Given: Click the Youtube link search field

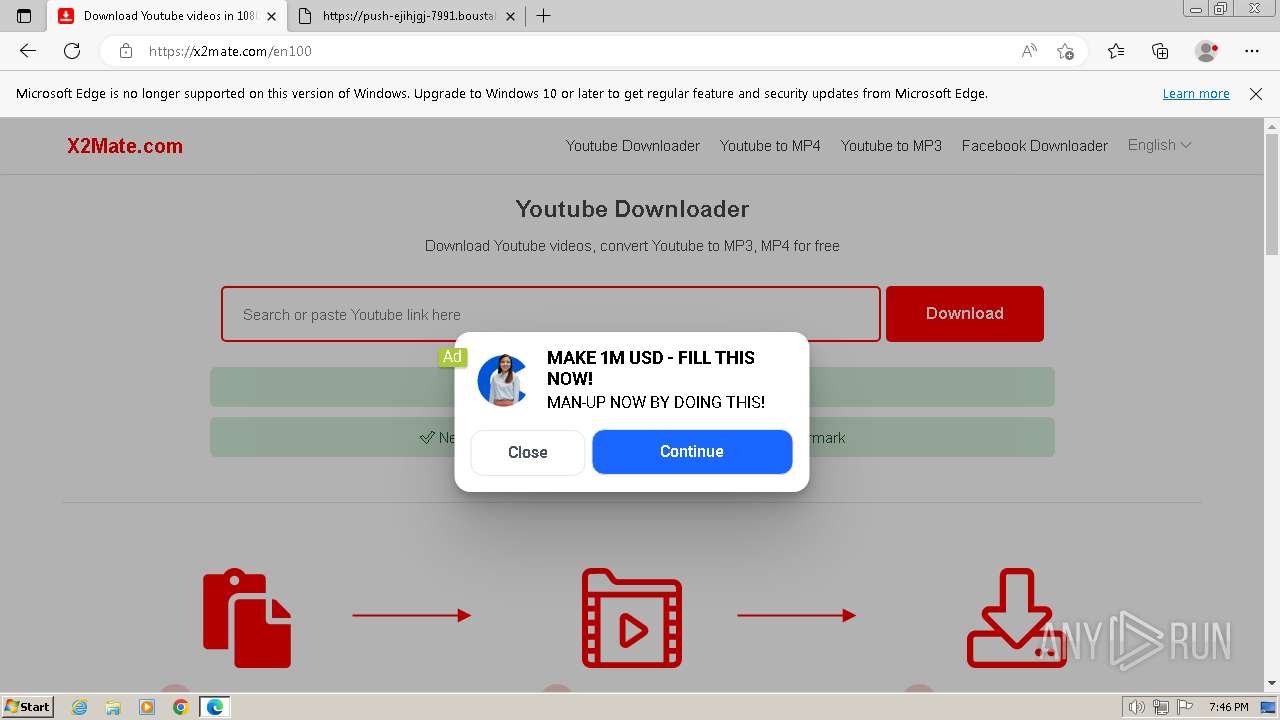Looking at the screenshot, I should point(551,314).
